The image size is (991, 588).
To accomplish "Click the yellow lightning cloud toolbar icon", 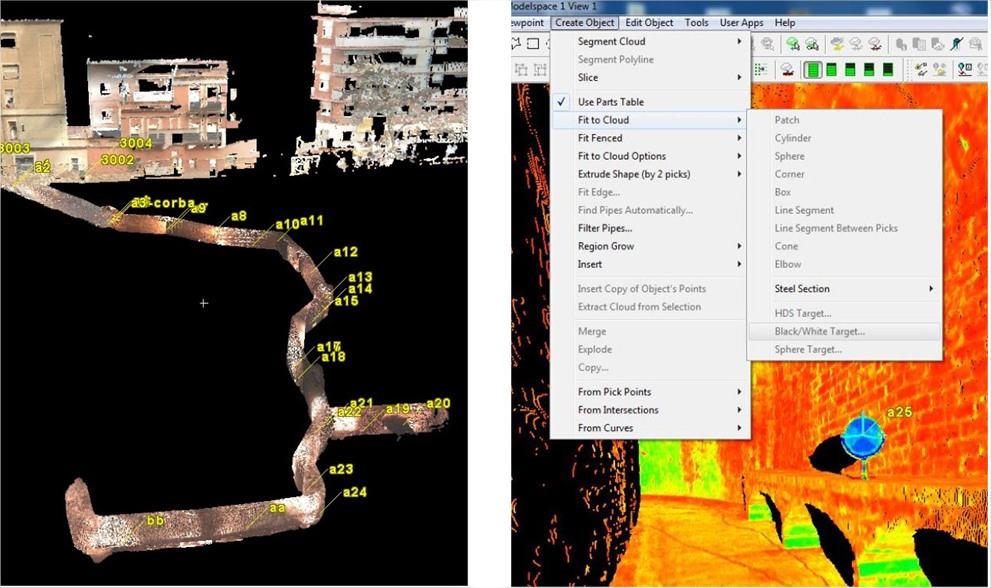I will [x=837, y=44].
